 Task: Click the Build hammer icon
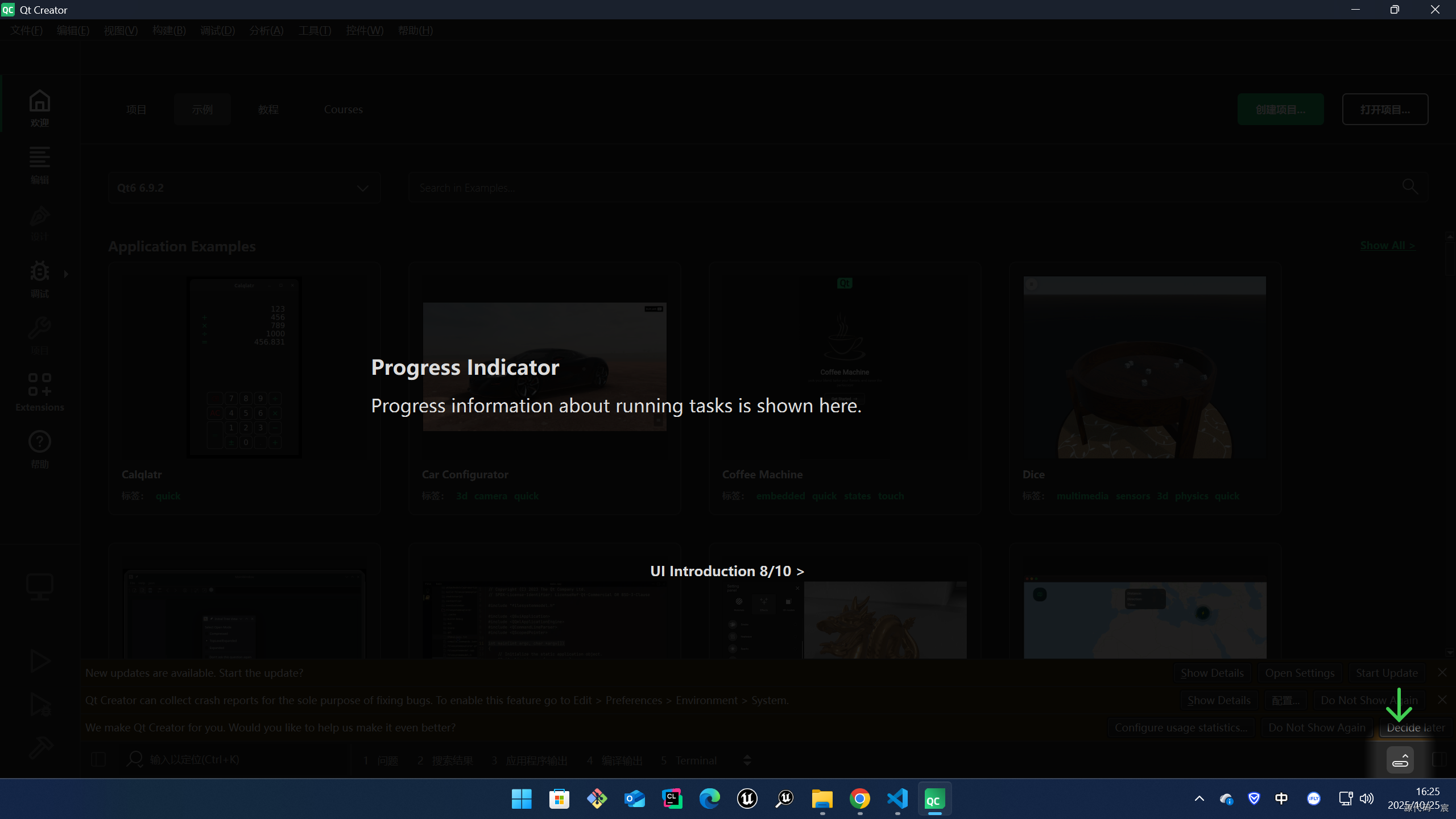[x=40, y=748]
